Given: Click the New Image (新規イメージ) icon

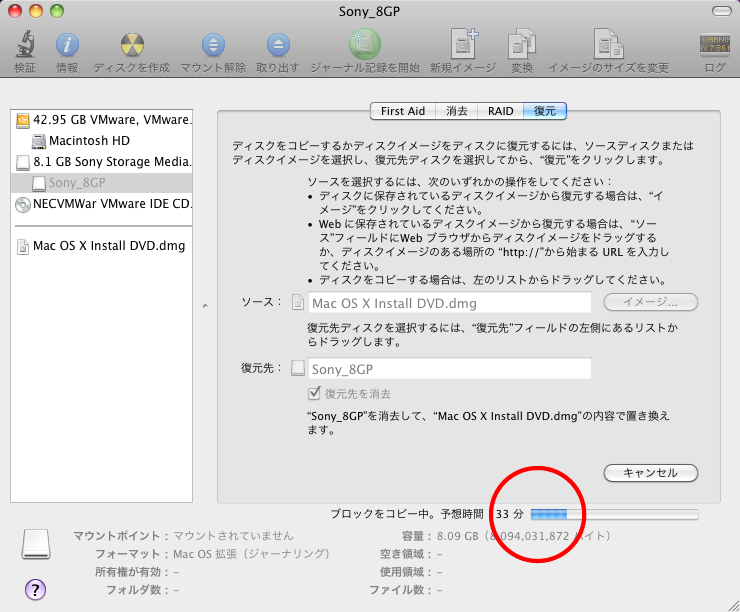Looking at the screenshot, I should coord(463,44).
